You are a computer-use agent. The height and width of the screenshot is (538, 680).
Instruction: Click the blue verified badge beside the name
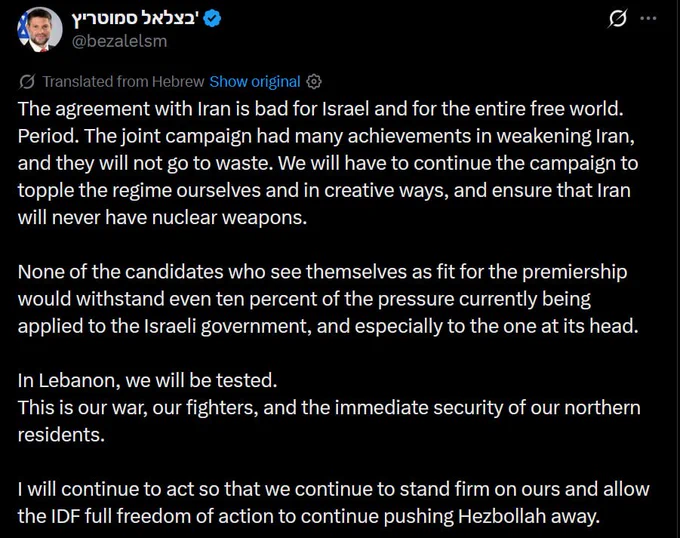pos(212,19)
